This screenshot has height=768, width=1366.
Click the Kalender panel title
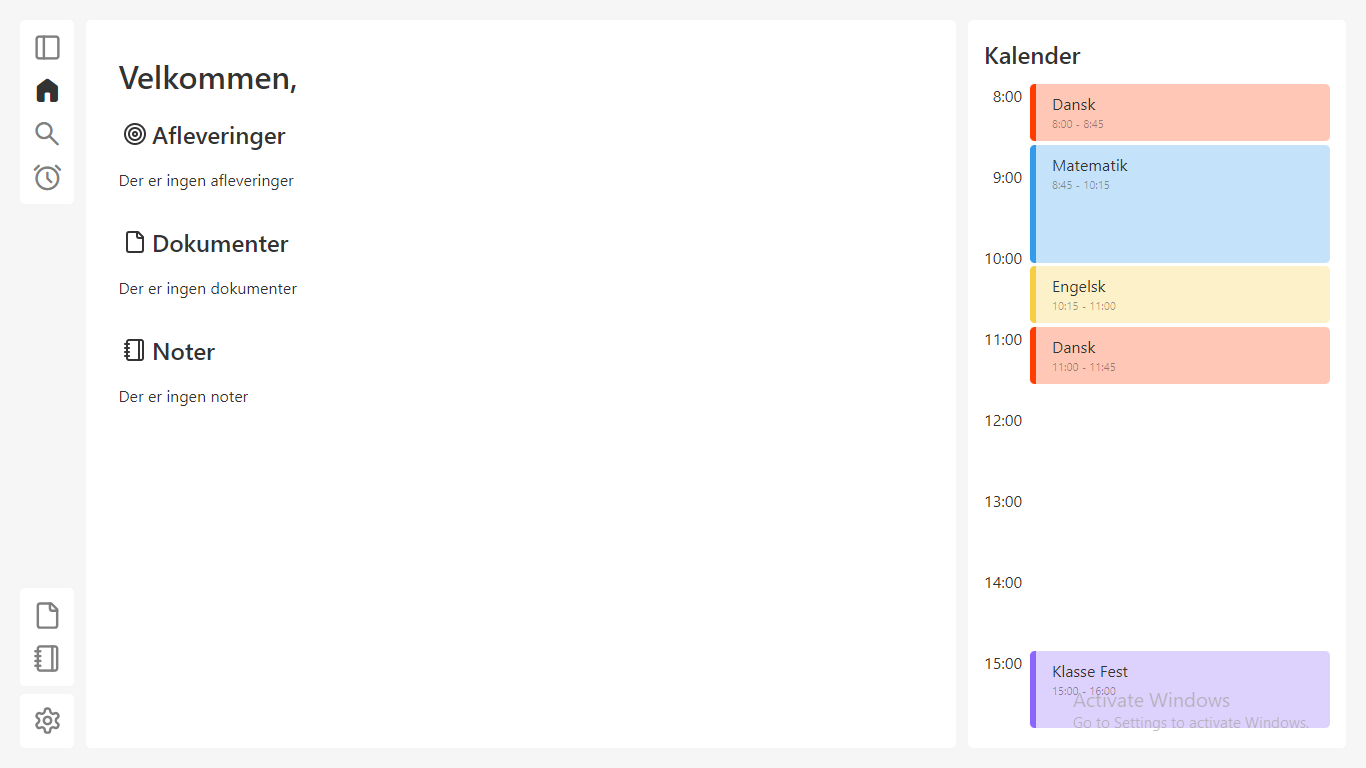(1032, 56)
